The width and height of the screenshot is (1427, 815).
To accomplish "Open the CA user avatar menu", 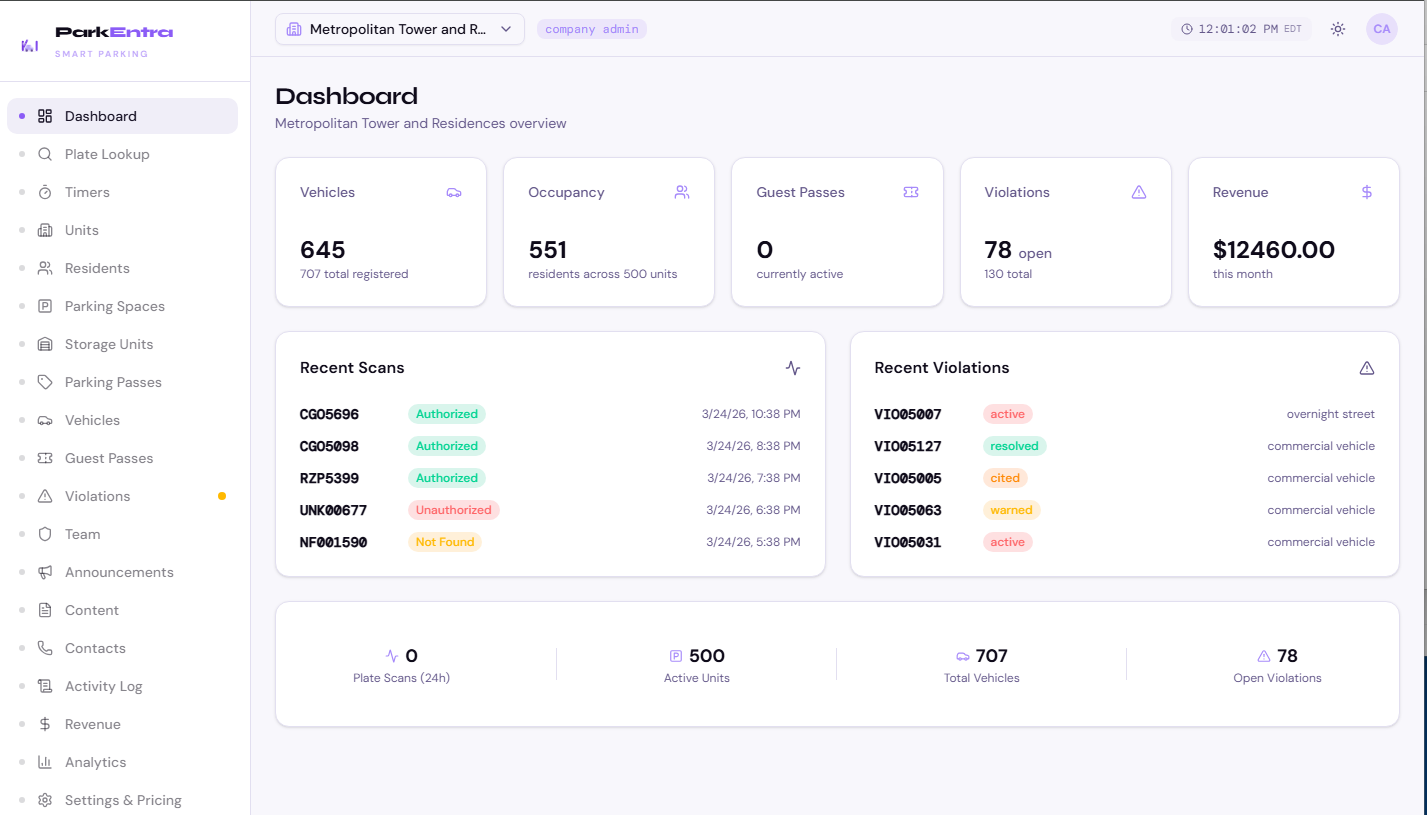I will tap(1381, 29).
